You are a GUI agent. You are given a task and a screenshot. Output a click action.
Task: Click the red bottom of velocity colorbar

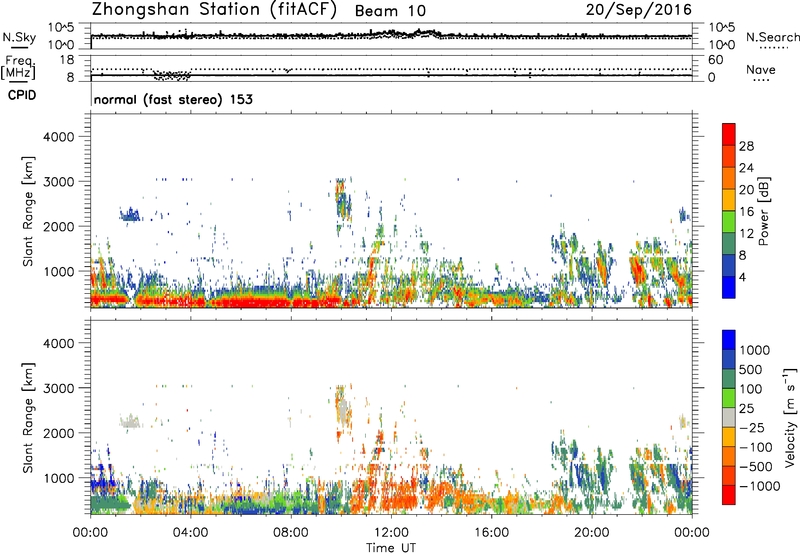pyautogui.click(x=729, y=495)
